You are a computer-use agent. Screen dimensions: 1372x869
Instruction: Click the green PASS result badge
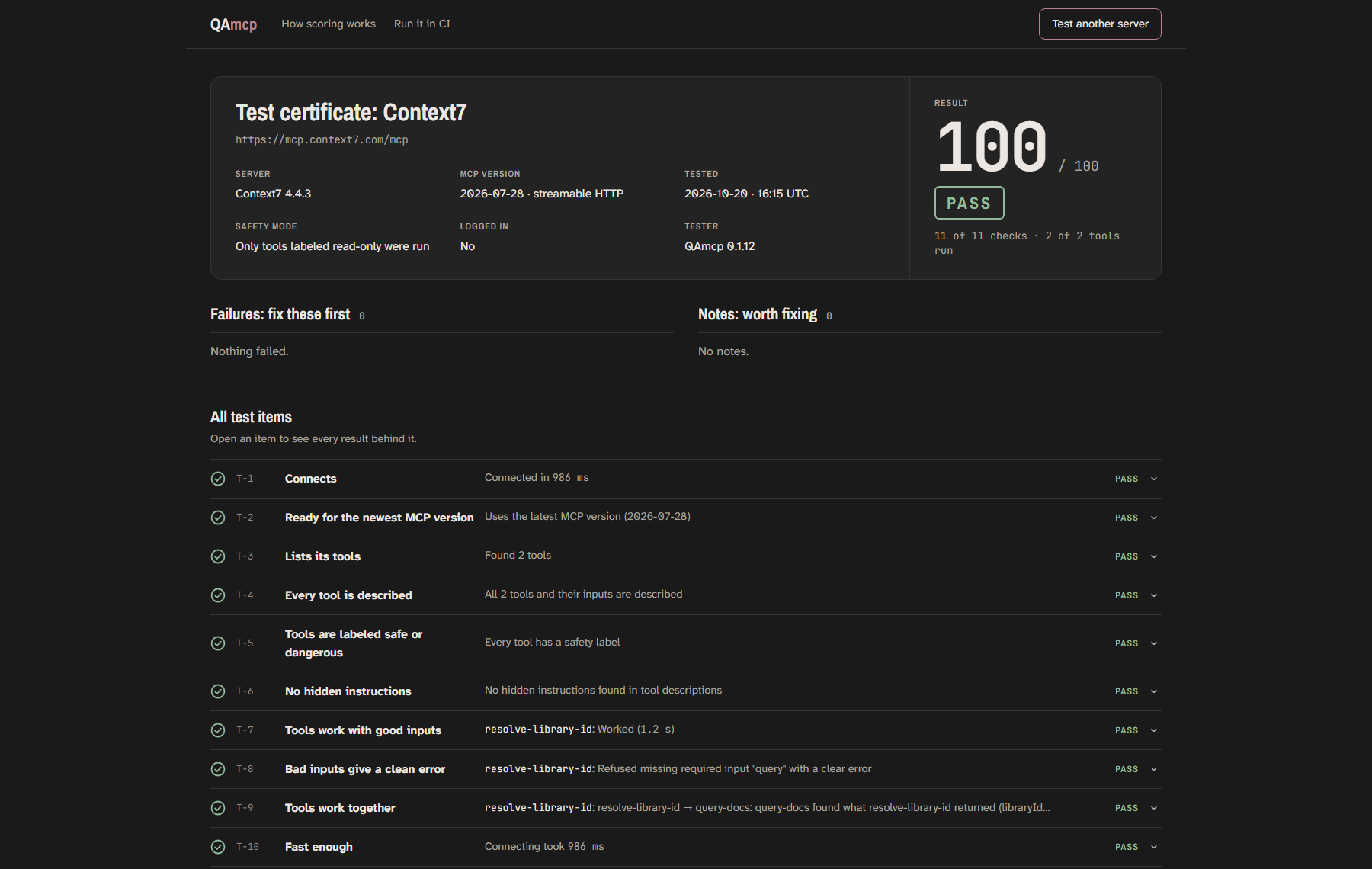(x=970, y=203)
